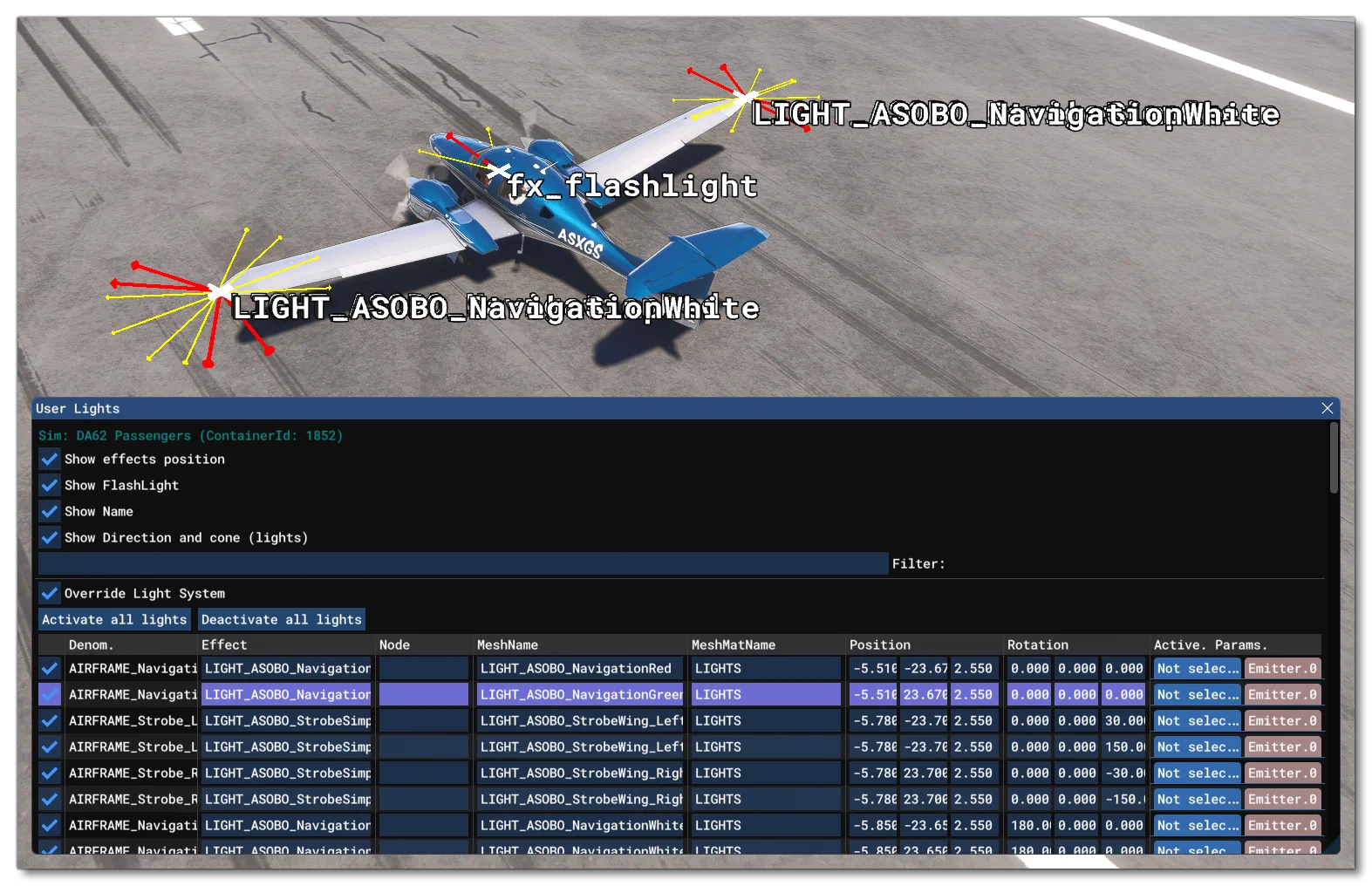This screenshot has width=1372, height=886.
Task: Click the fx_flashlight label in viewport
Action: tap(632, 186)
